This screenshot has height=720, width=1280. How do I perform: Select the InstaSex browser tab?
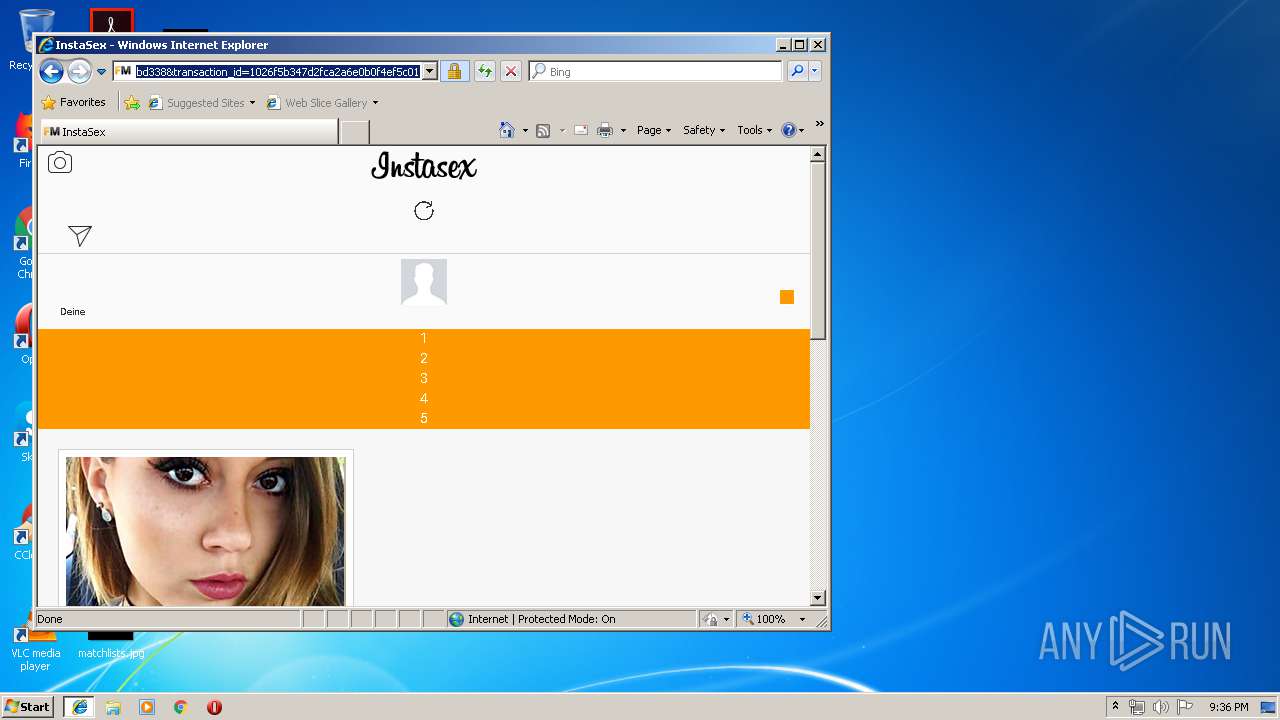tap(188, 132)
